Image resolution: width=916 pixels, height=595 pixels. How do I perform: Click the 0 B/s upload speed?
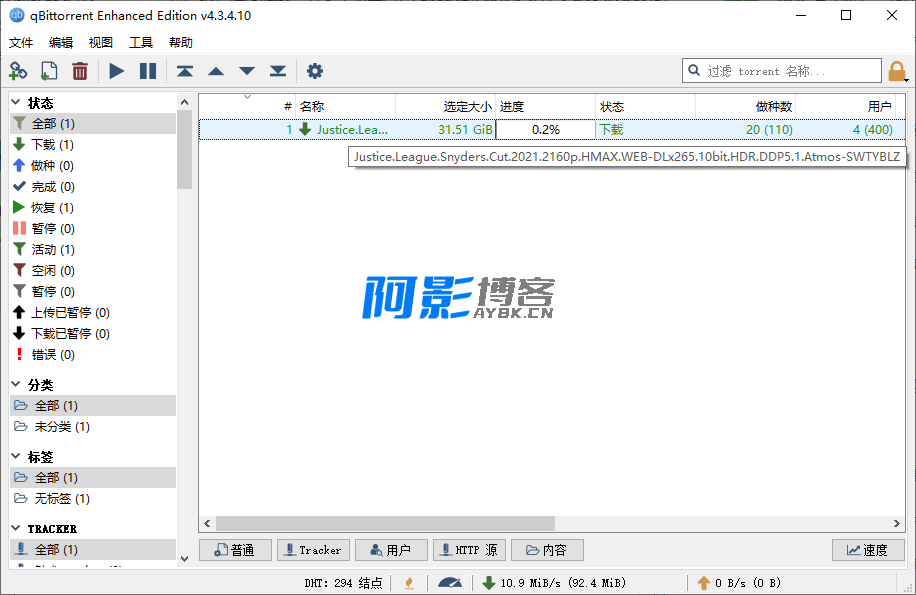(739, 583)
